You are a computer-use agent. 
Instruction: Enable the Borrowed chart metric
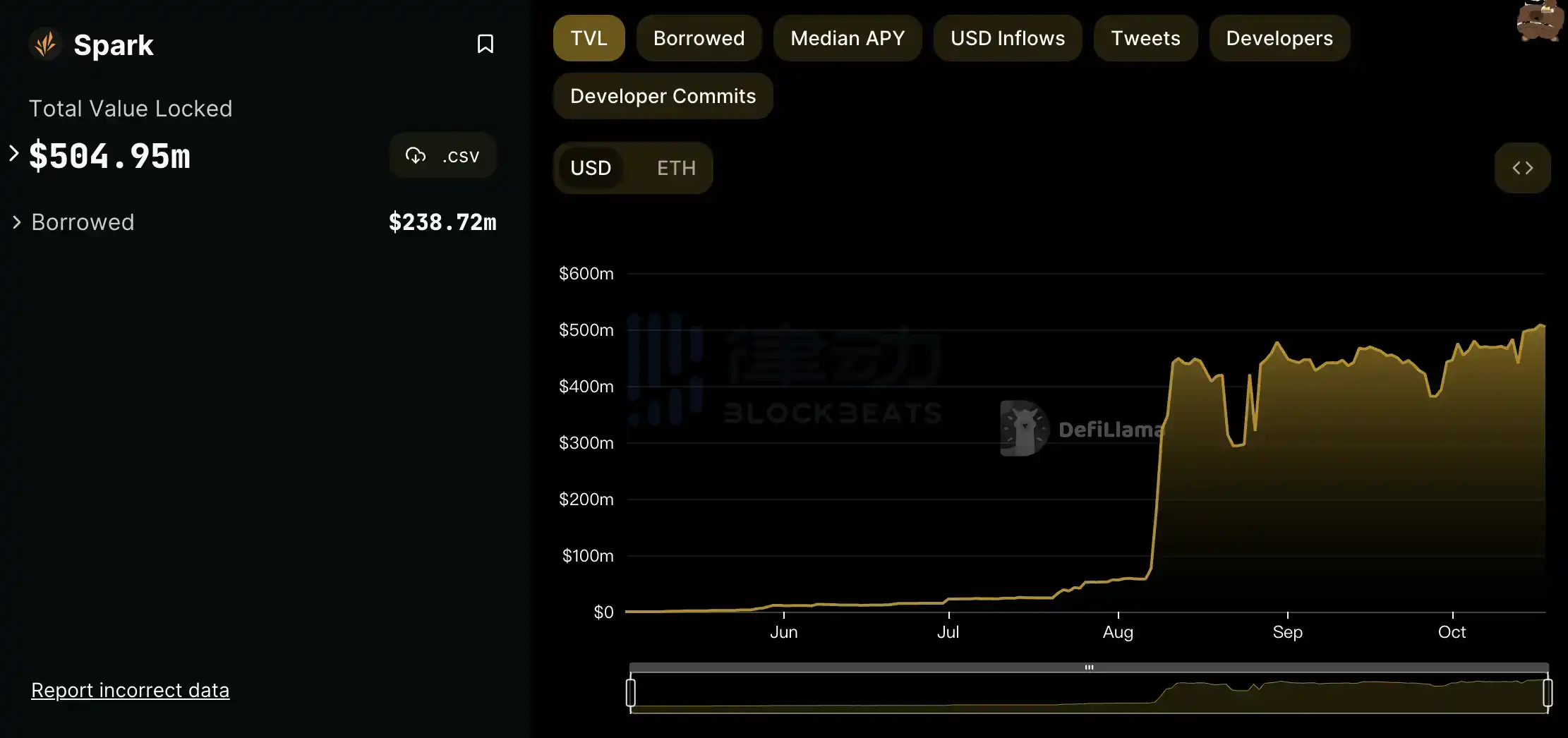tap(699, 38)
